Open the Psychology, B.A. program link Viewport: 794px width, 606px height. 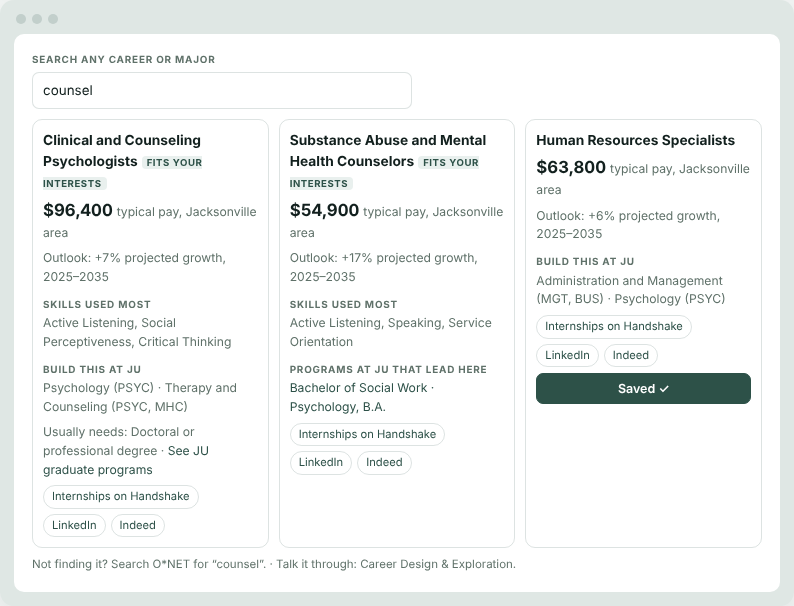tap(337, 407)
